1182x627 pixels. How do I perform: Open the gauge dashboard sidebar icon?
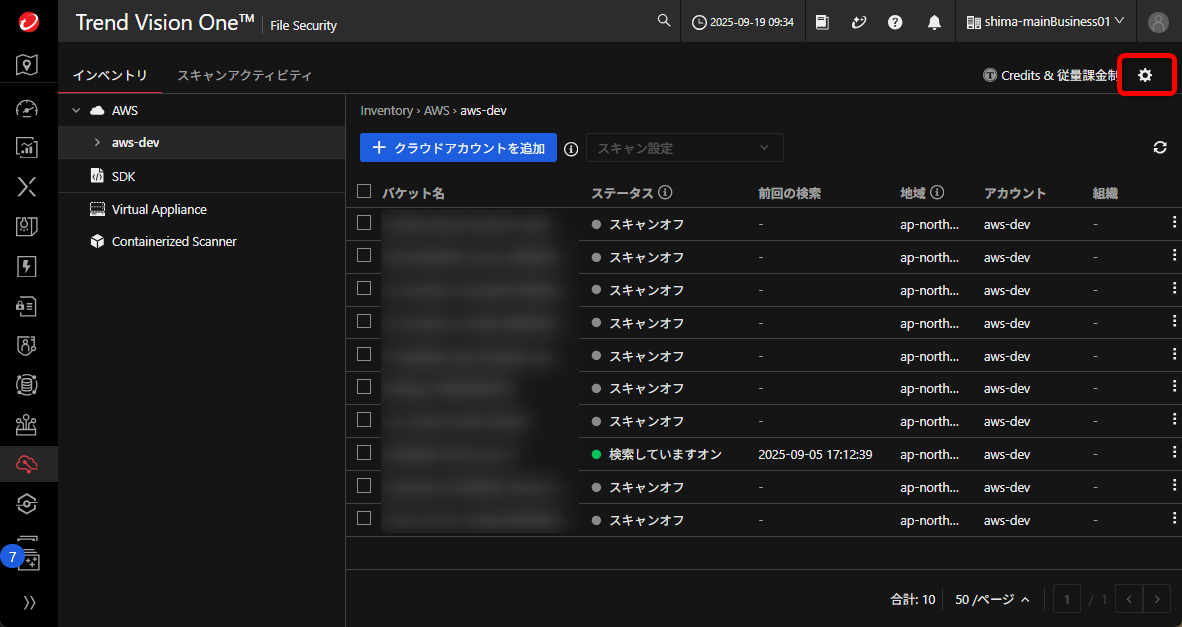[x=26, y=109]
